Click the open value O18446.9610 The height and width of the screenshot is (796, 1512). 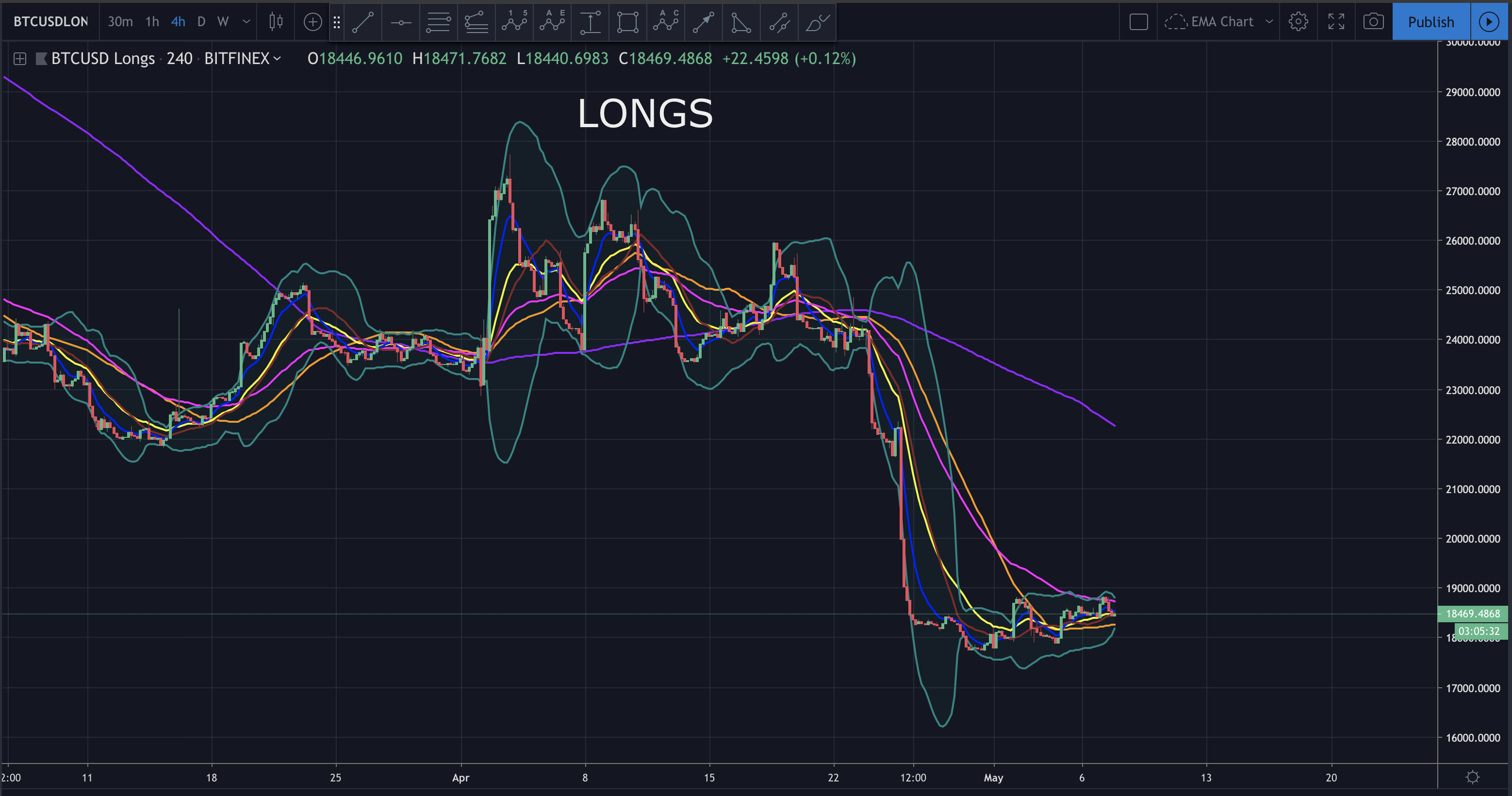[355, 59]
